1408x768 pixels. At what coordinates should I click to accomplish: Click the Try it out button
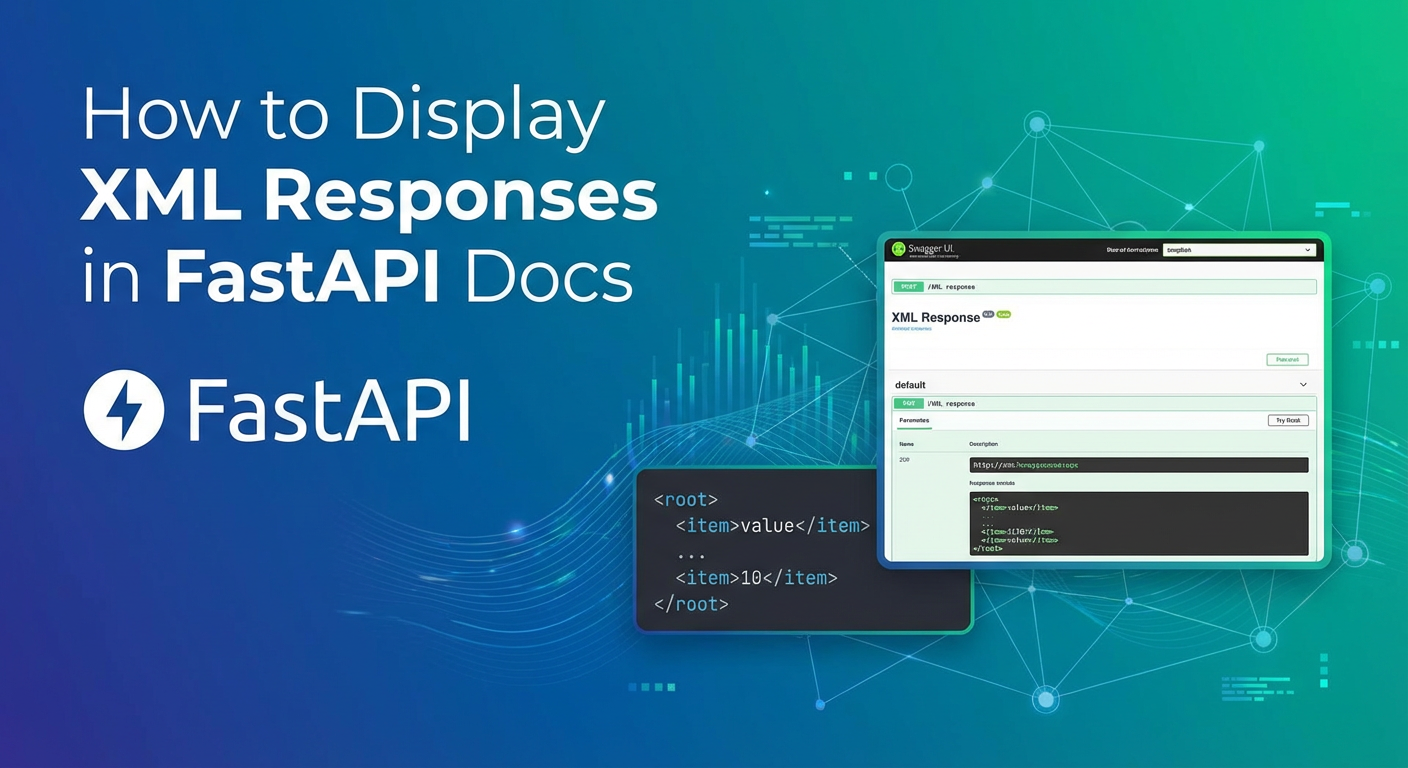tap(1288, 421)
